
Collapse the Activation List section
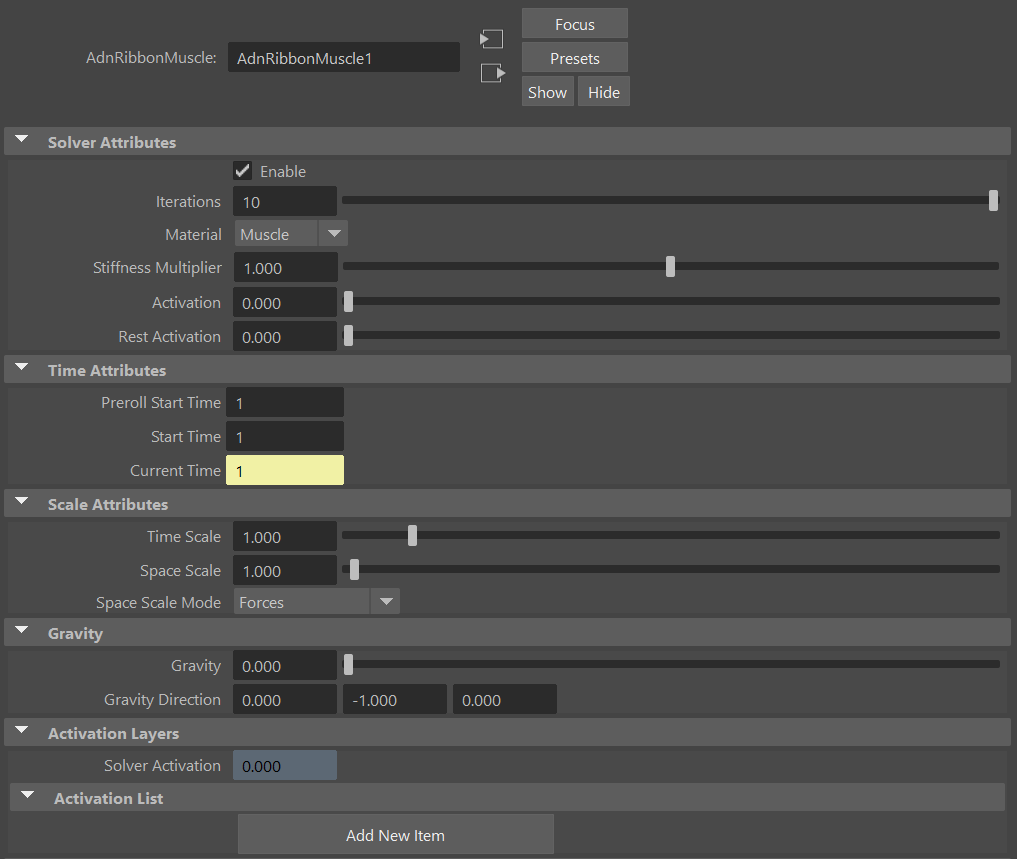point(26,796)
